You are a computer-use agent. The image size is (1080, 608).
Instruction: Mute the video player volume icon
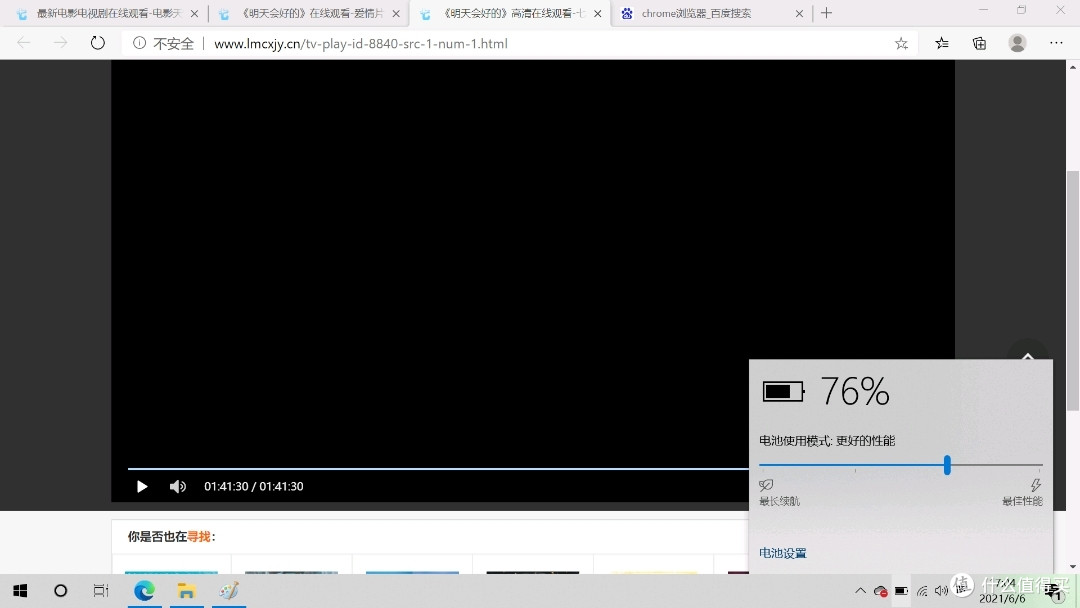178,487
